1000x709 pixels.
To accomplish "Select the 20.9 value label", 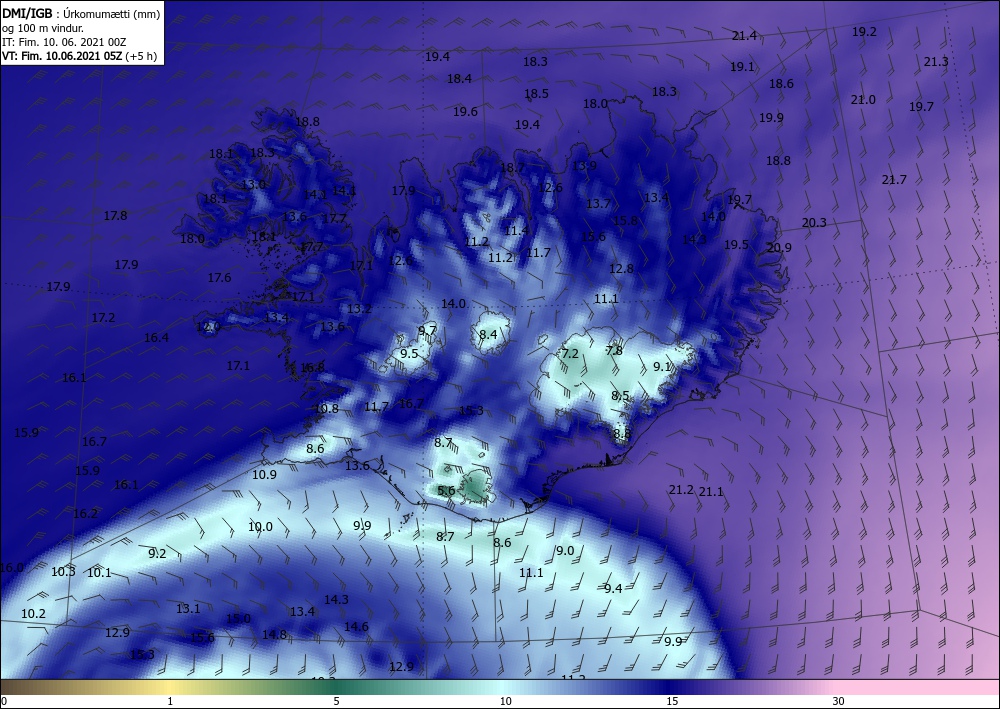I will click(779, 248).
